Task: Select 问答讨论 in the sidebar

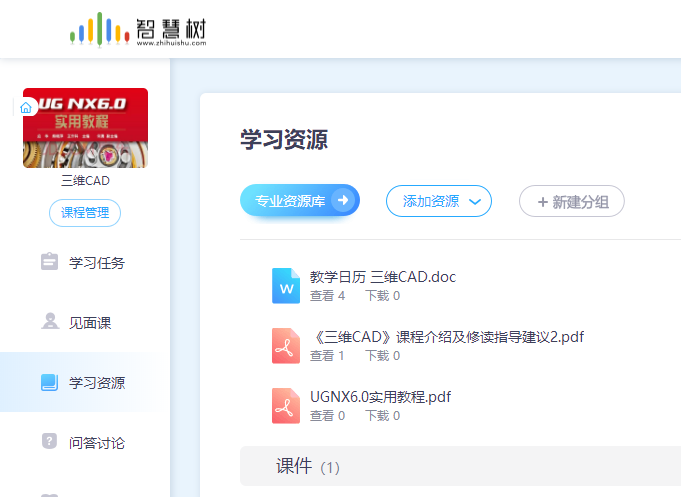Action: [x=96, y=442]
